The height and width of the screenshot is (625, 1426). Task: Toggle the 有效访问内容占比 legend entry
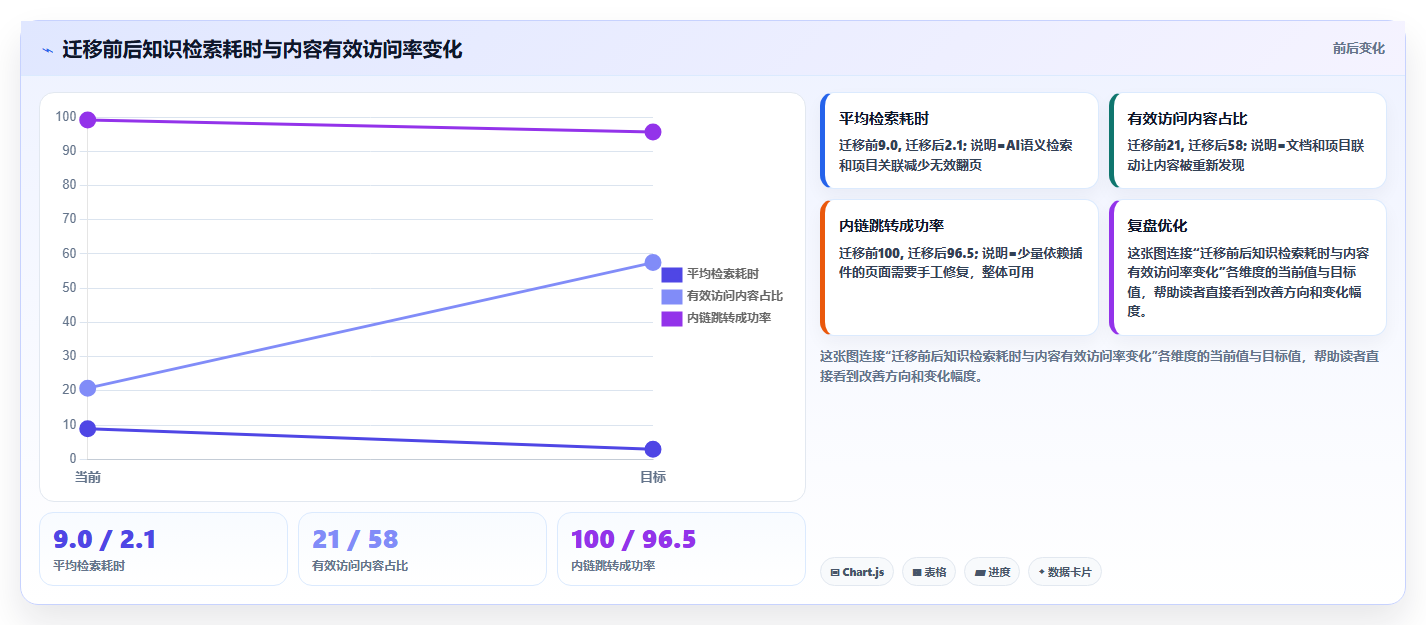click(x=722, y=296)
